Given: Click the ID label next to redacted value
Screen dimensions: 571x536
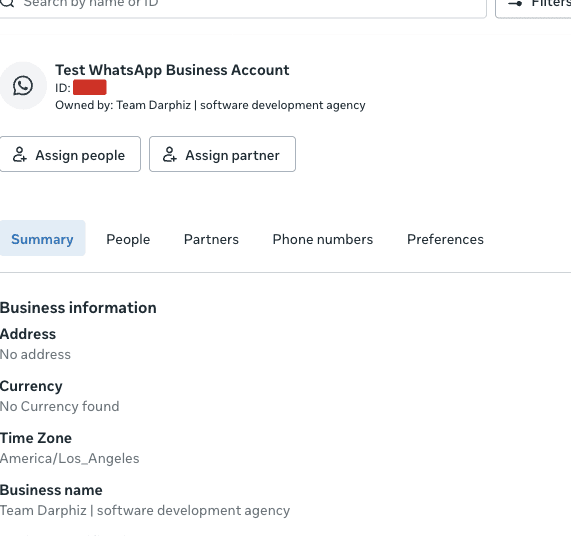Looking at the screenshot, I should pyautogui.click(x=63, y=88).
